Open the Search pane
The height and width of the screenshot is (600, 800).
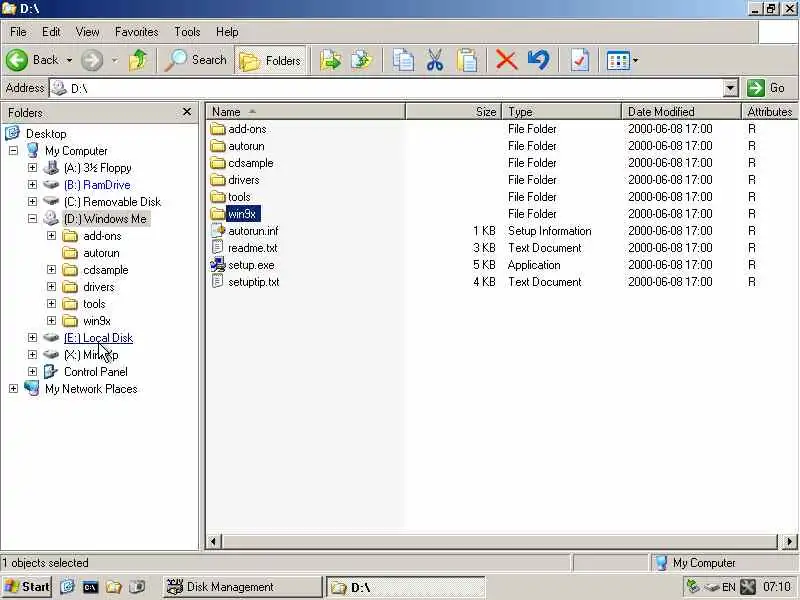196,60
